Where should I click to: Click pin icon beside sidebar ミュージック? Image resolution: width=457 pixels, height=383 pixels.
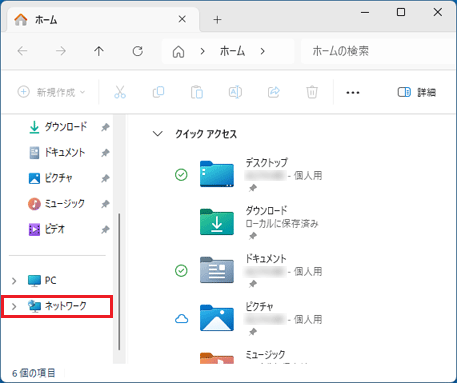coord(105,204)
